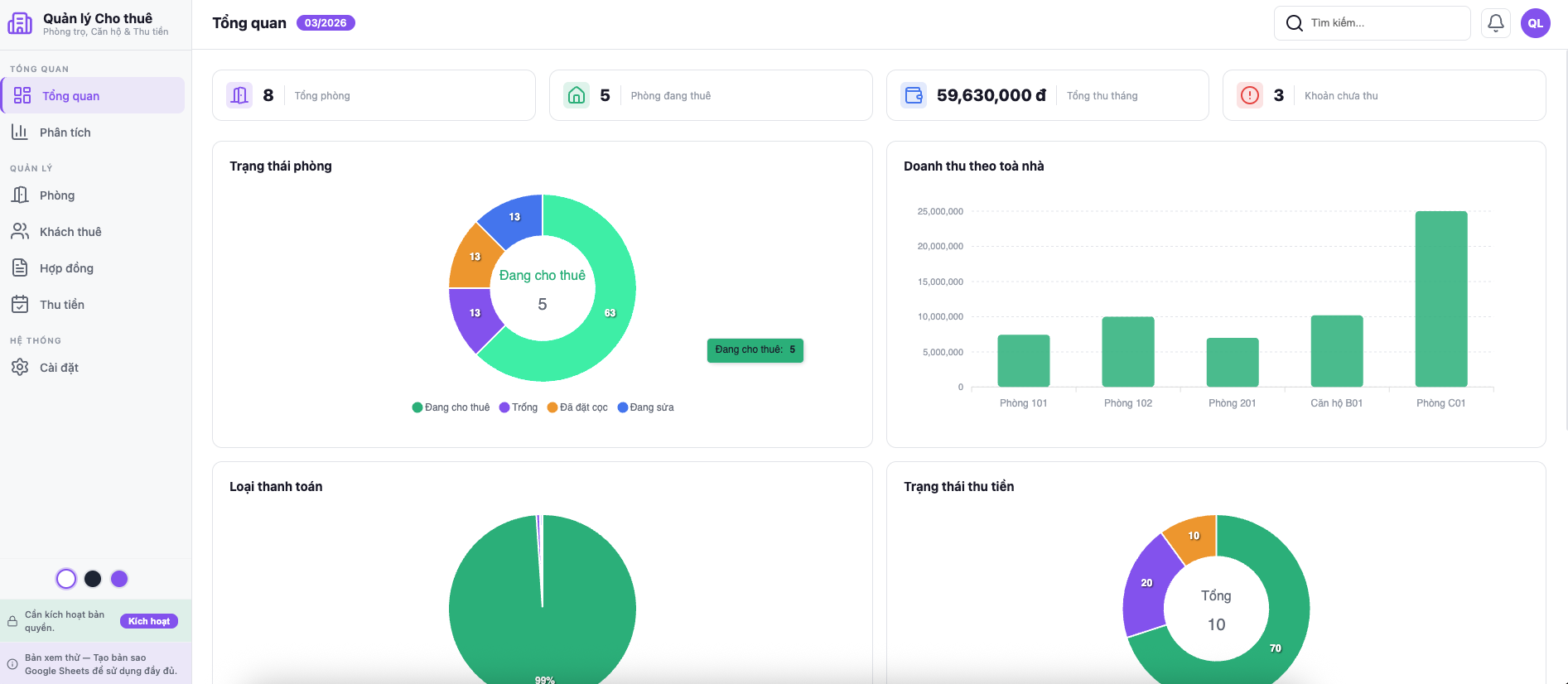Click the total rooms door icon

pyautogui.click(x=239, y=95)
